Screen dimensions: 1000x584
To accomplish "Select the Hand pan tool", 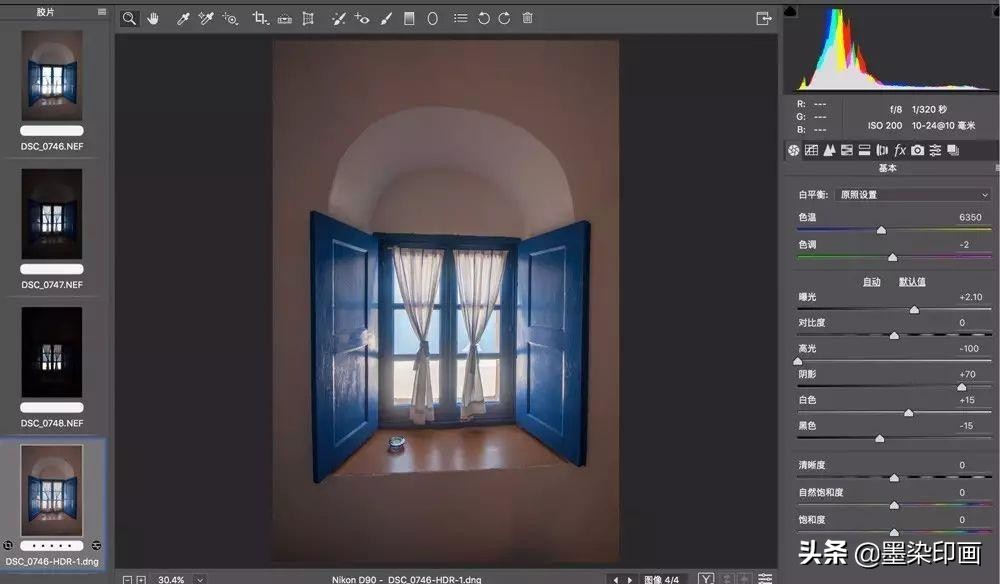I will (153, 18).
